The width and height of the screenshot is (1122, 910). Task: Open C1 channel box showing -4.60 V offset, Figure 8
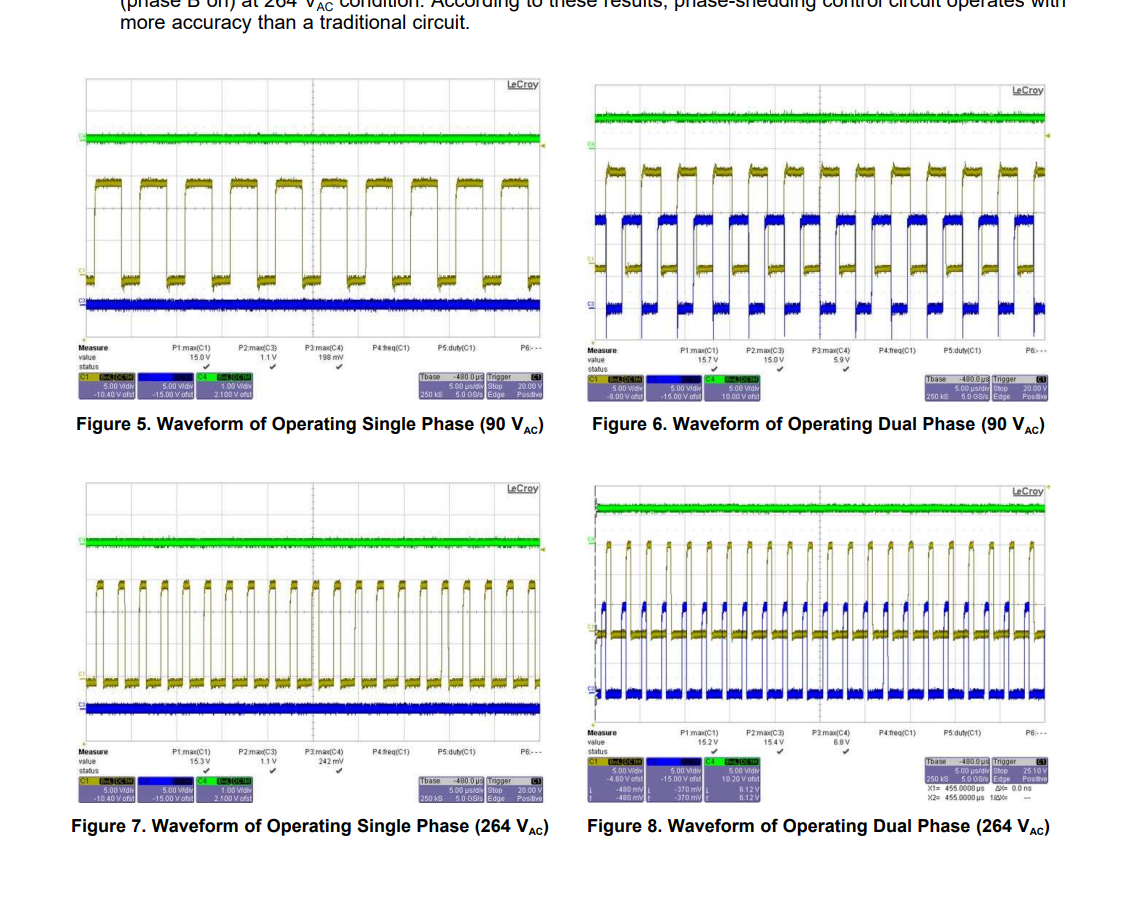(615, 780)
